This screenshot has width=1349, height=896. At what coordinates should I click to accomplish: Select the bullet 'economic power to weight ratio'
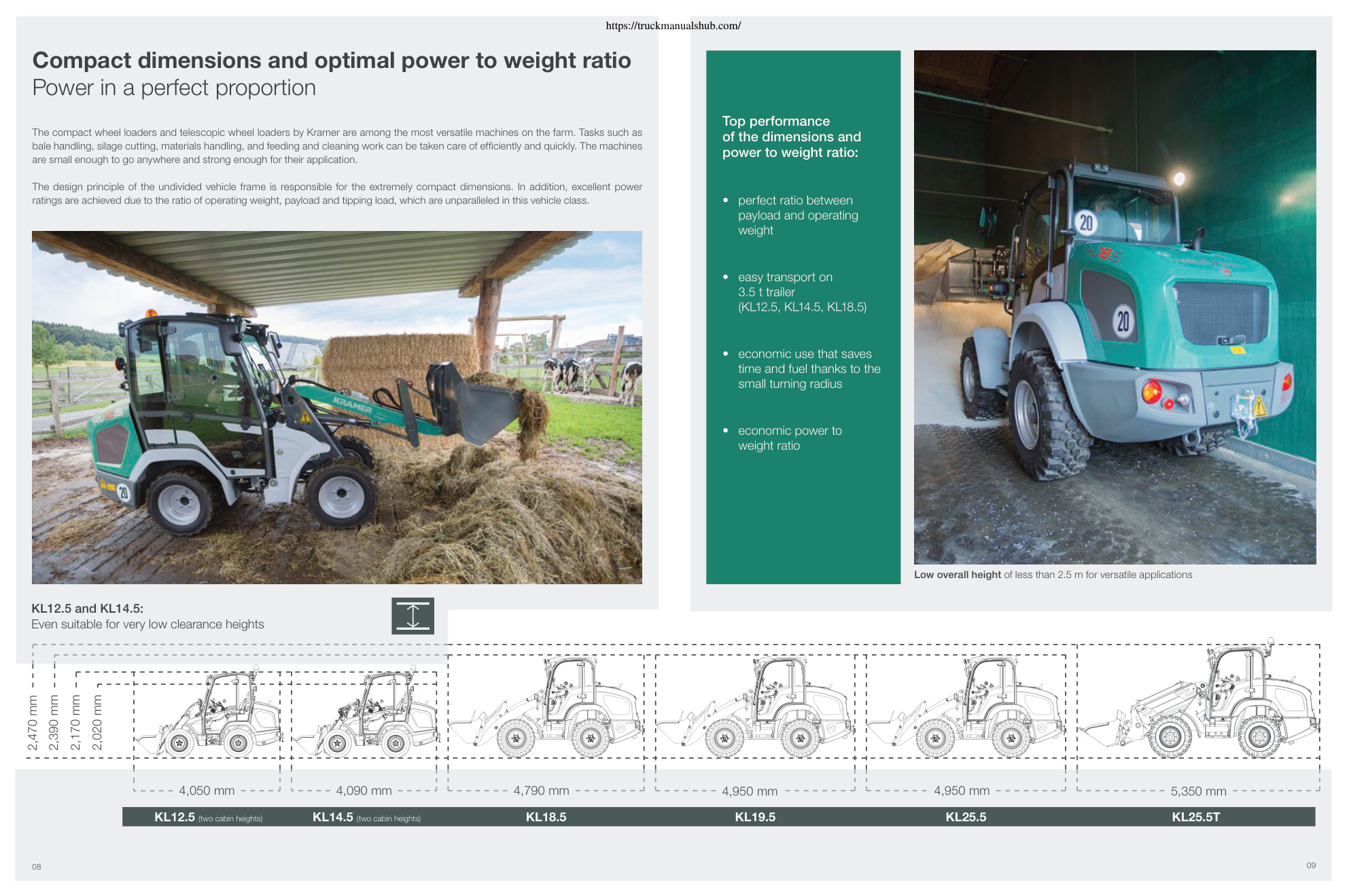tap(790, 438)
